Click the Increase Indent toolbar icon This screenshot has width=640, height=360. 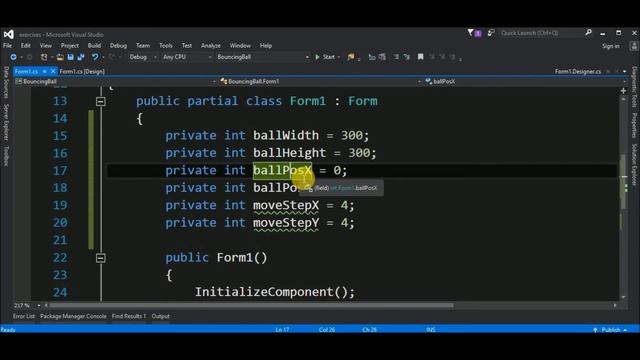pyautogui.click(x=407, y=57)
